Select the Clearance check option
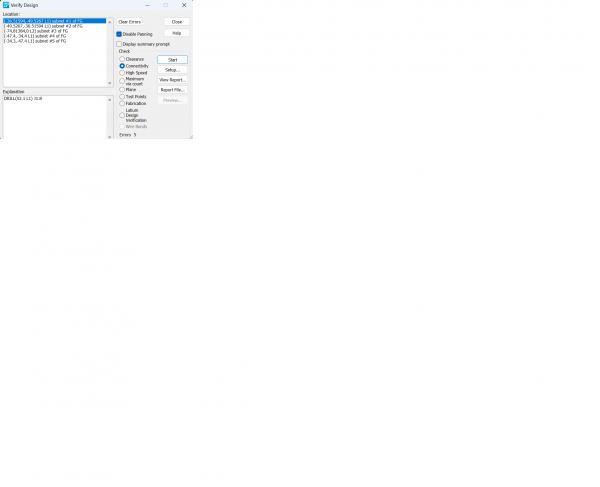The width and height of the screenshot is (600, 487). [122, 59]
